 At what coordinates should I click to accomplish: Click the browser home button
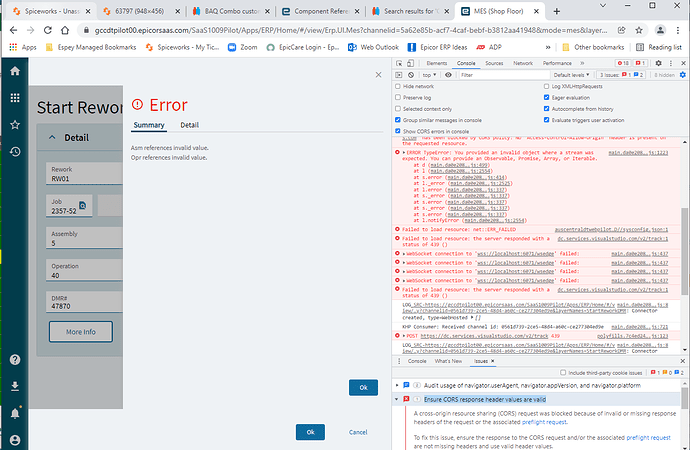65,30
